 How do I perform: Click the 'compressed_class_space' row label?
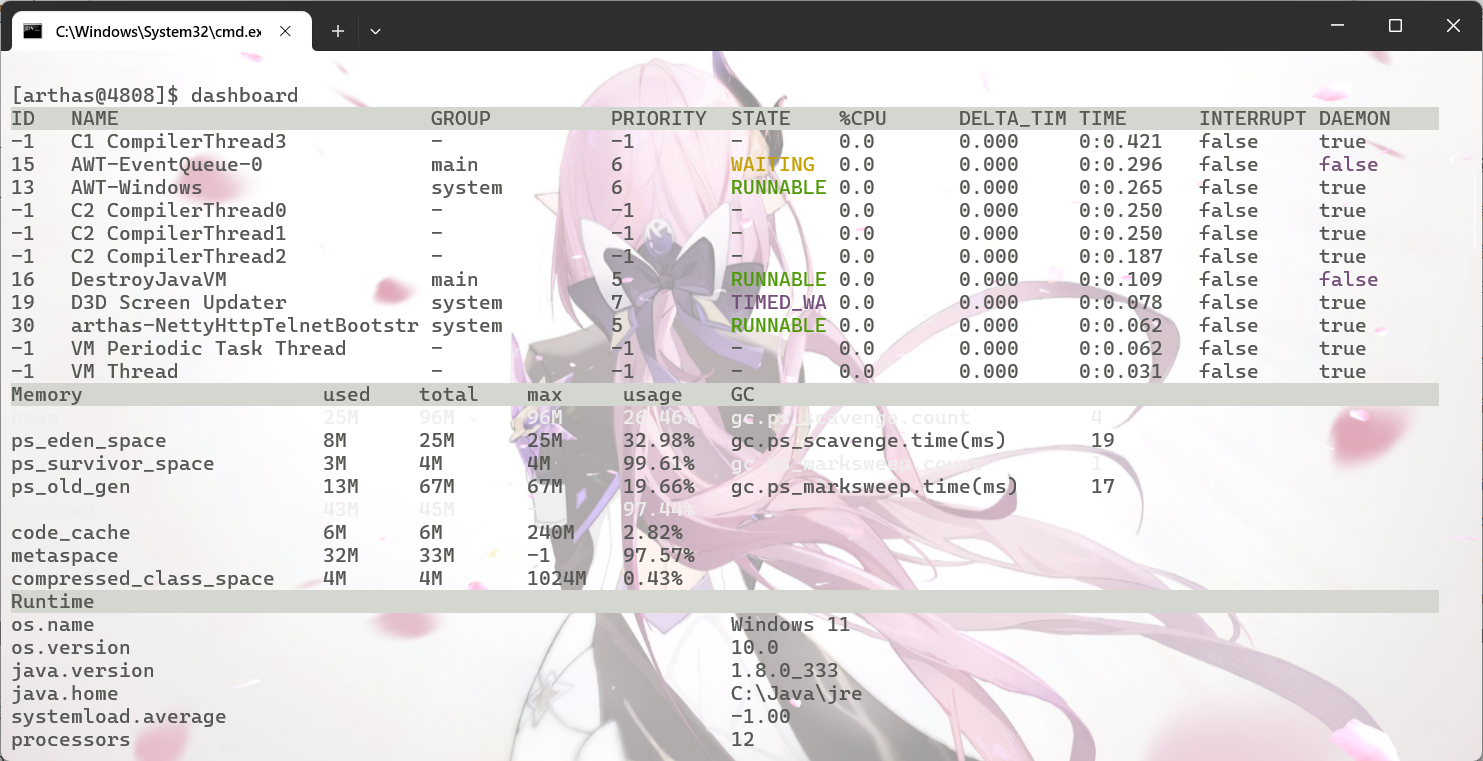point(143,579)
